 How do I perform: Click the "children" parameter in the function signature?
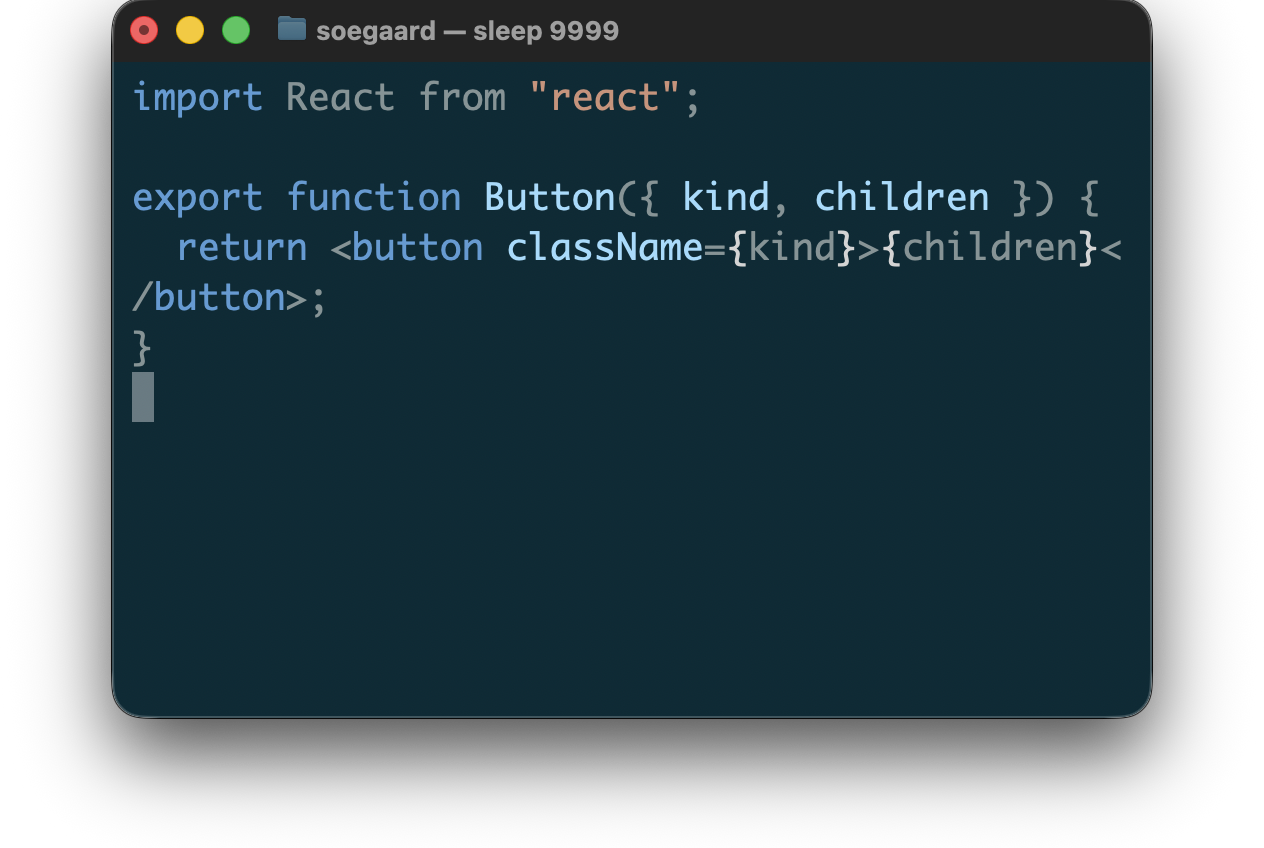point(902,197)
